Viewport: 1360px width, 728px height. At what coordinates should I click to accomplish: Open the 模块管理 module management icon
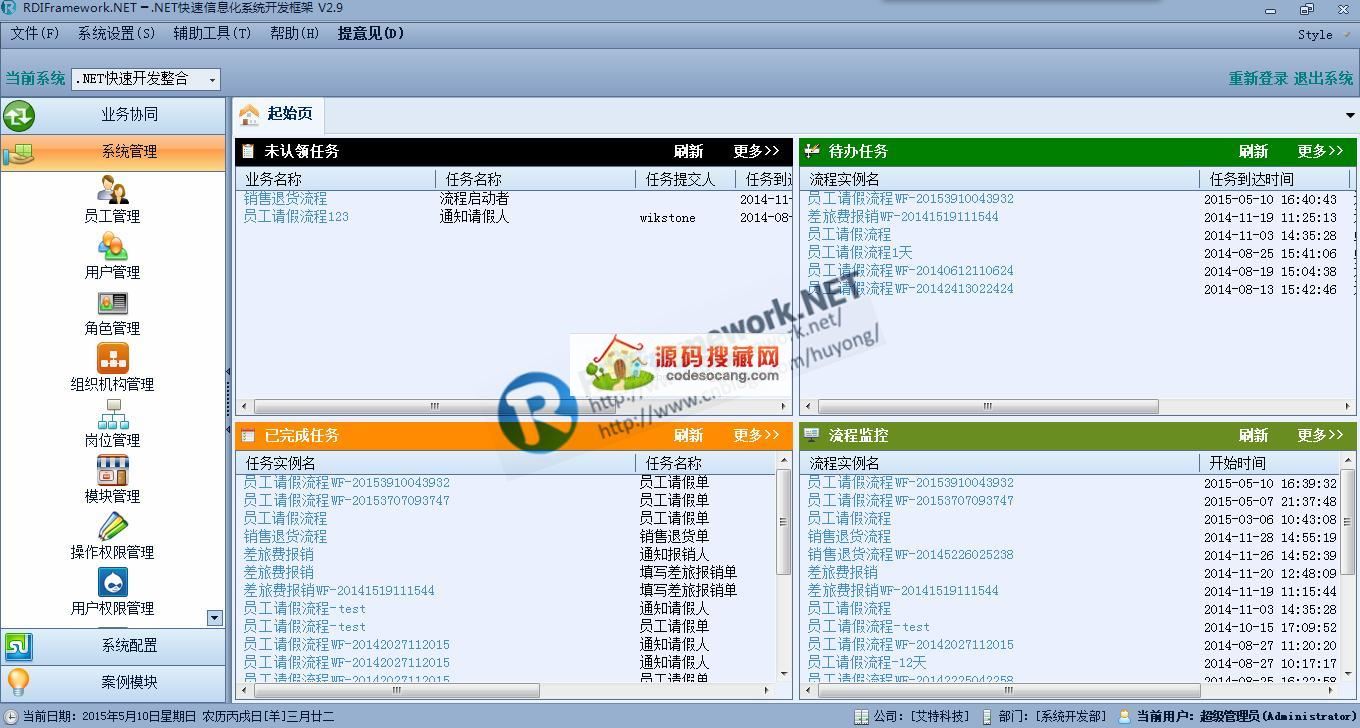pos(112,470)
